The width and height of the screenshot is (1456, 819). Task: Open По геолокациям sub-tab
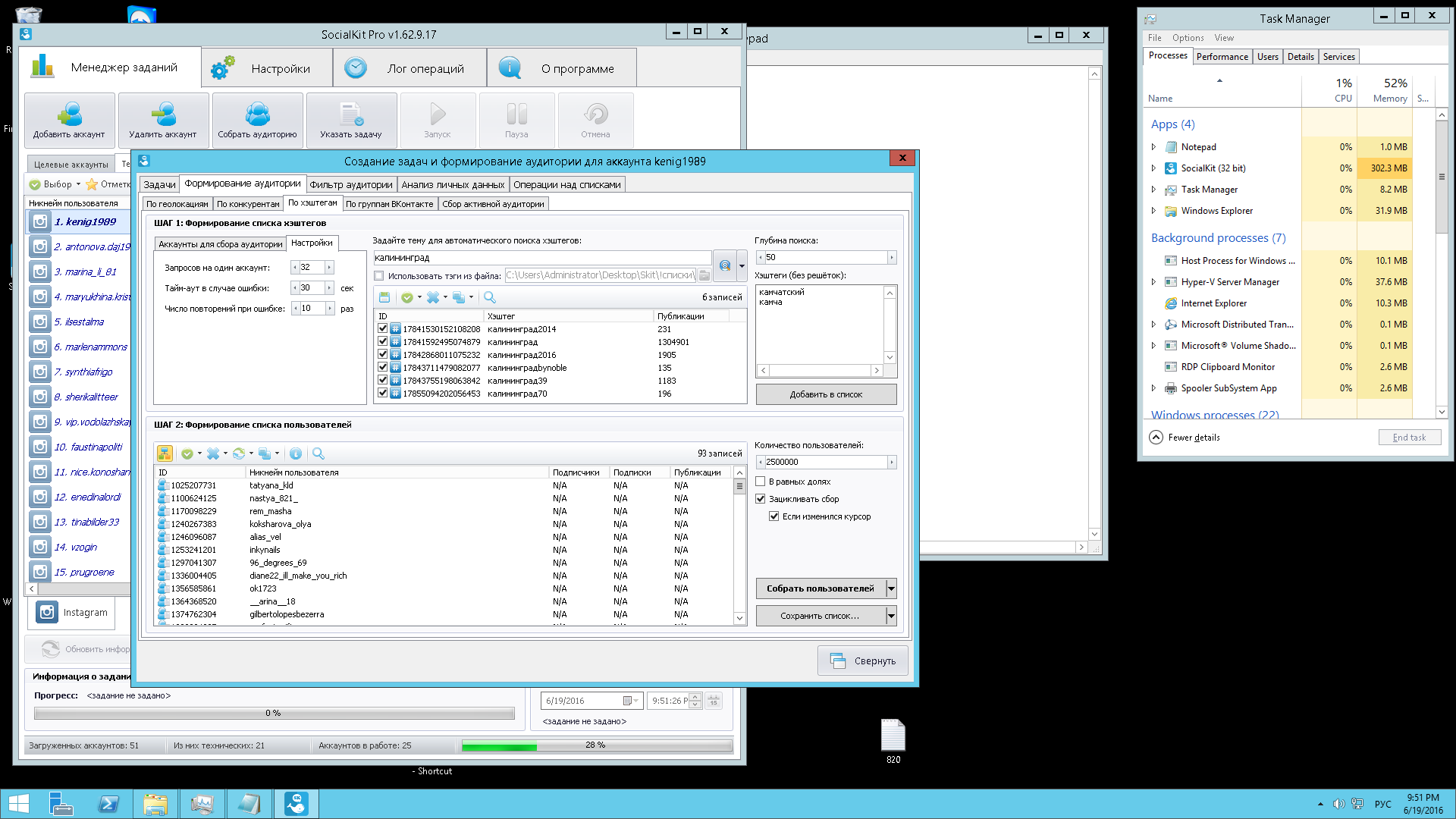coord(177,204)
